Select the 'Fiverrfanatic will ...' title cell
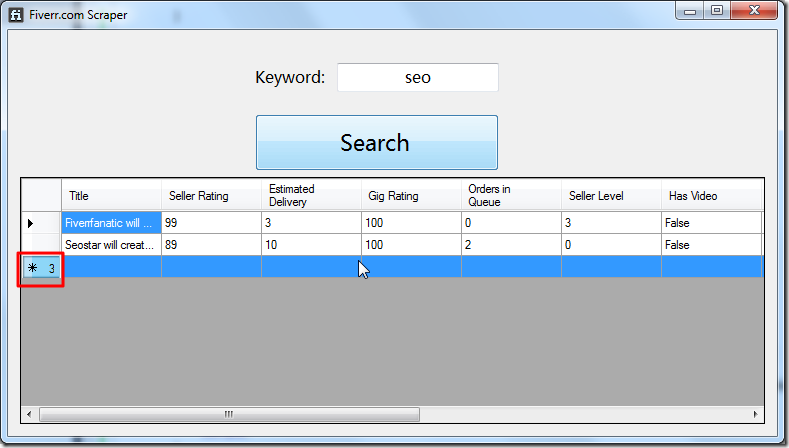 click(x=111, y=222)
